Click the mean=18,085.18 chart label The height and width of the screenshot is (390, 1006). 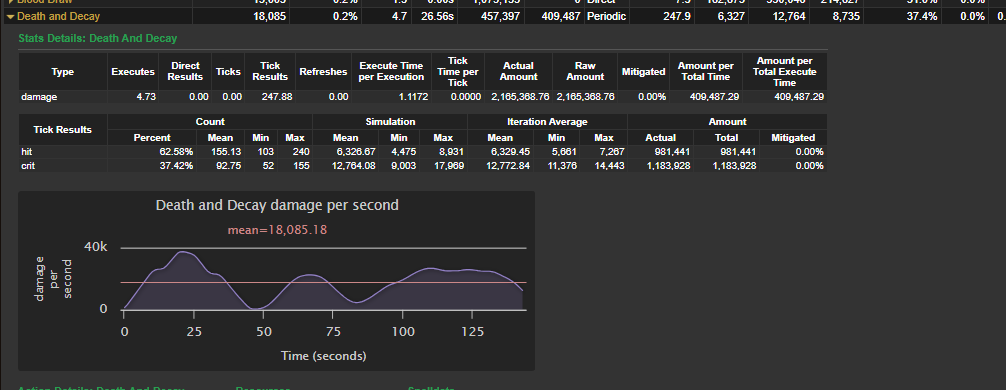277,229
